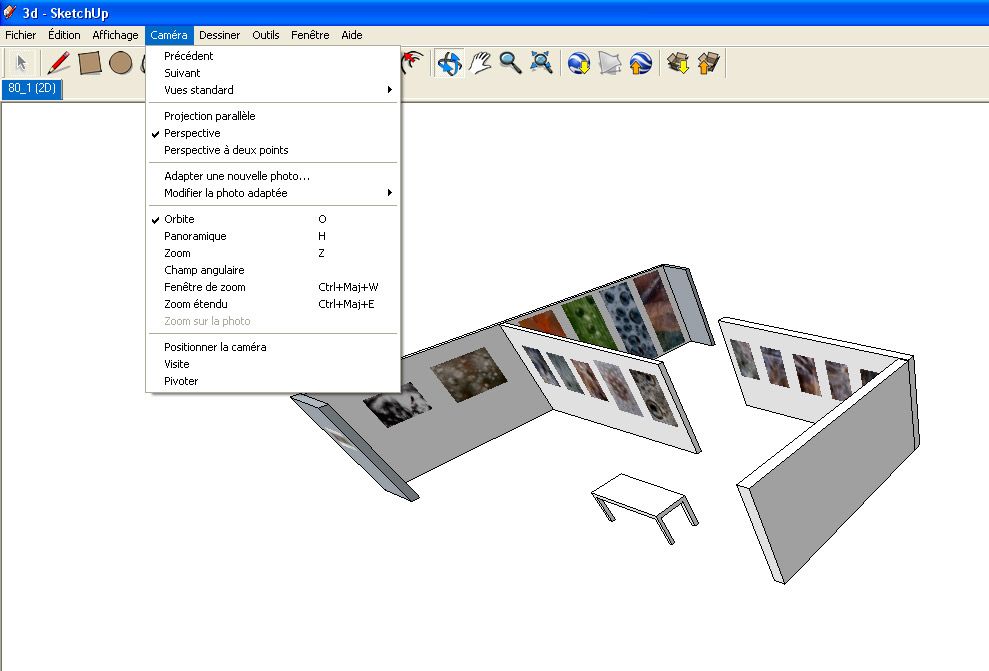The height and width of the screenshot is (671, 989).
Task: Open the Édition menu
Action: point(64,35)
